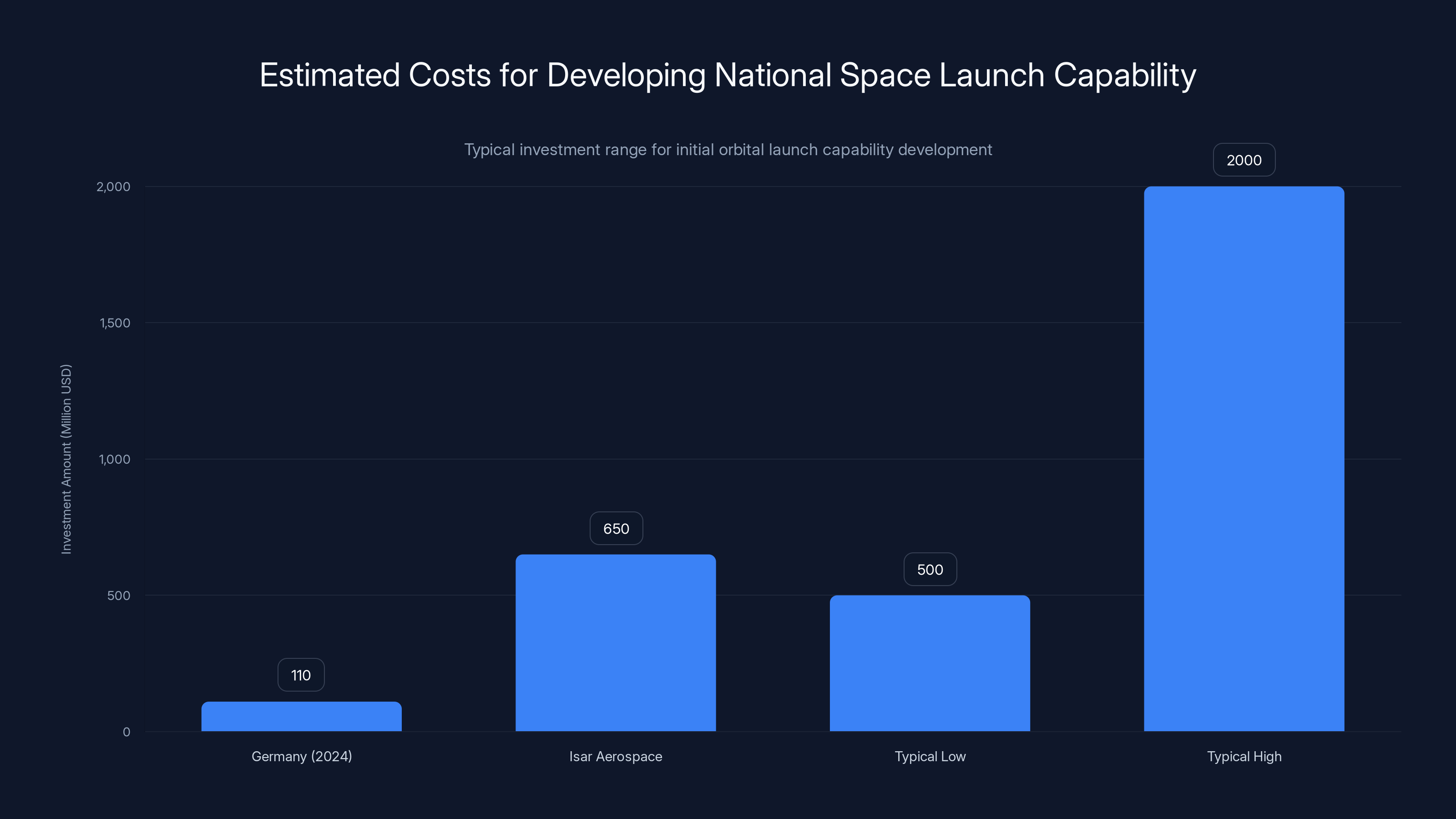Select the 1,500 y-axis tick label

coord(114,324)
